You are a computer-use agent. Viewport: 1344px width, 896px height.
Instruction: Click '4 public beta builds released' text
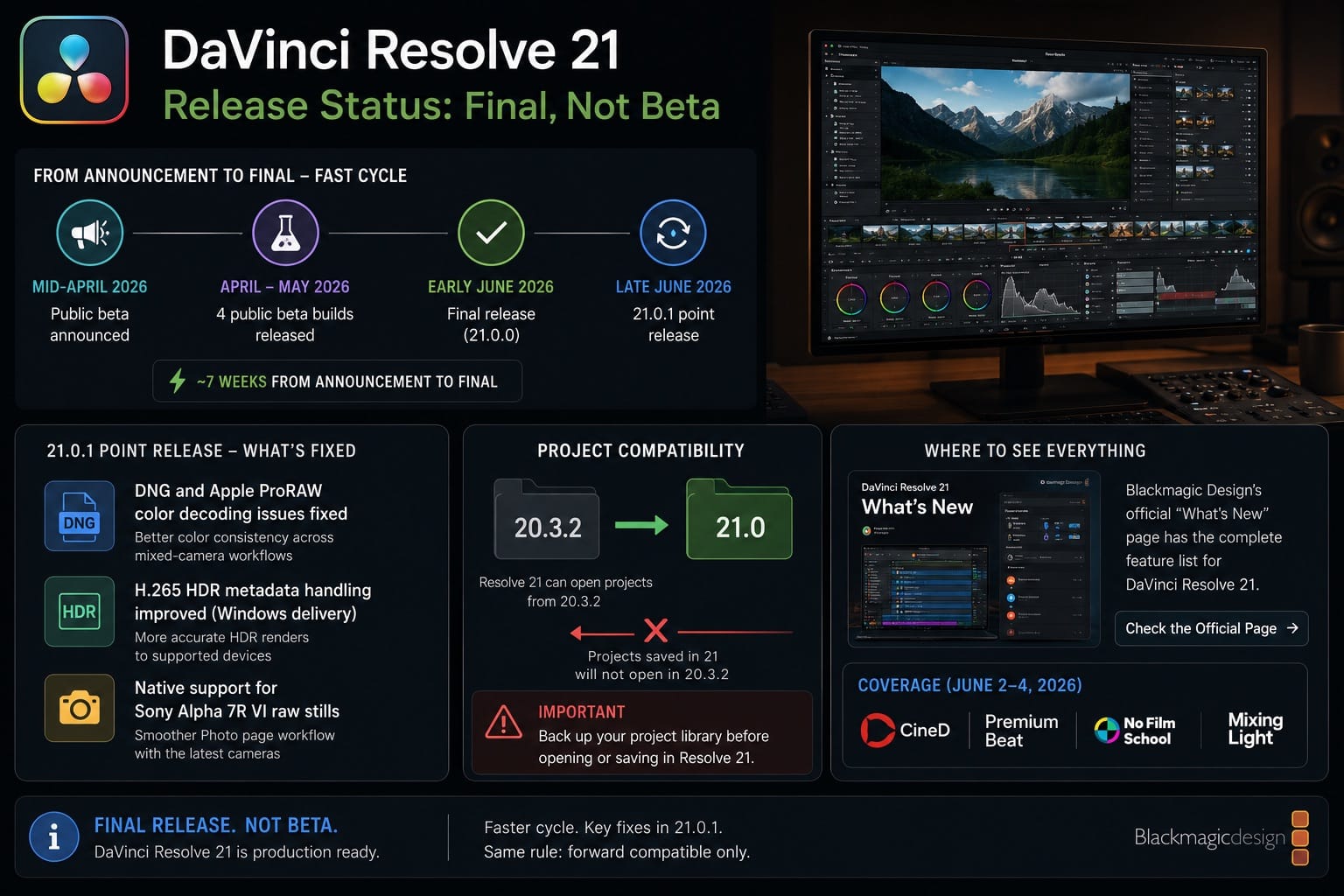click(284, 325)
